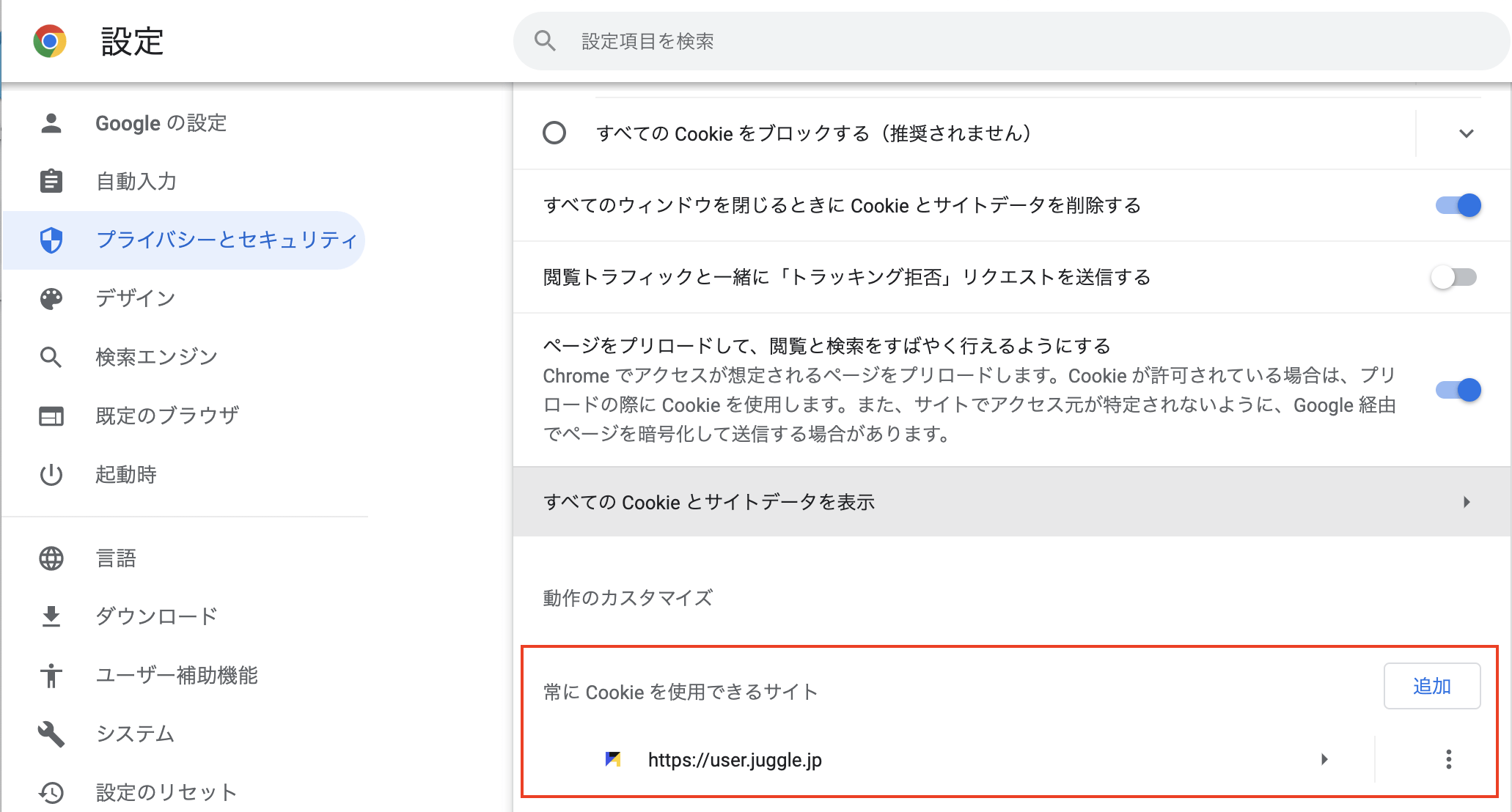The height and width of the screenshot is (812, 1512).
Task: Open Google の設定 sidebar link
Action: pyautogui.click(x=161, y=123)
